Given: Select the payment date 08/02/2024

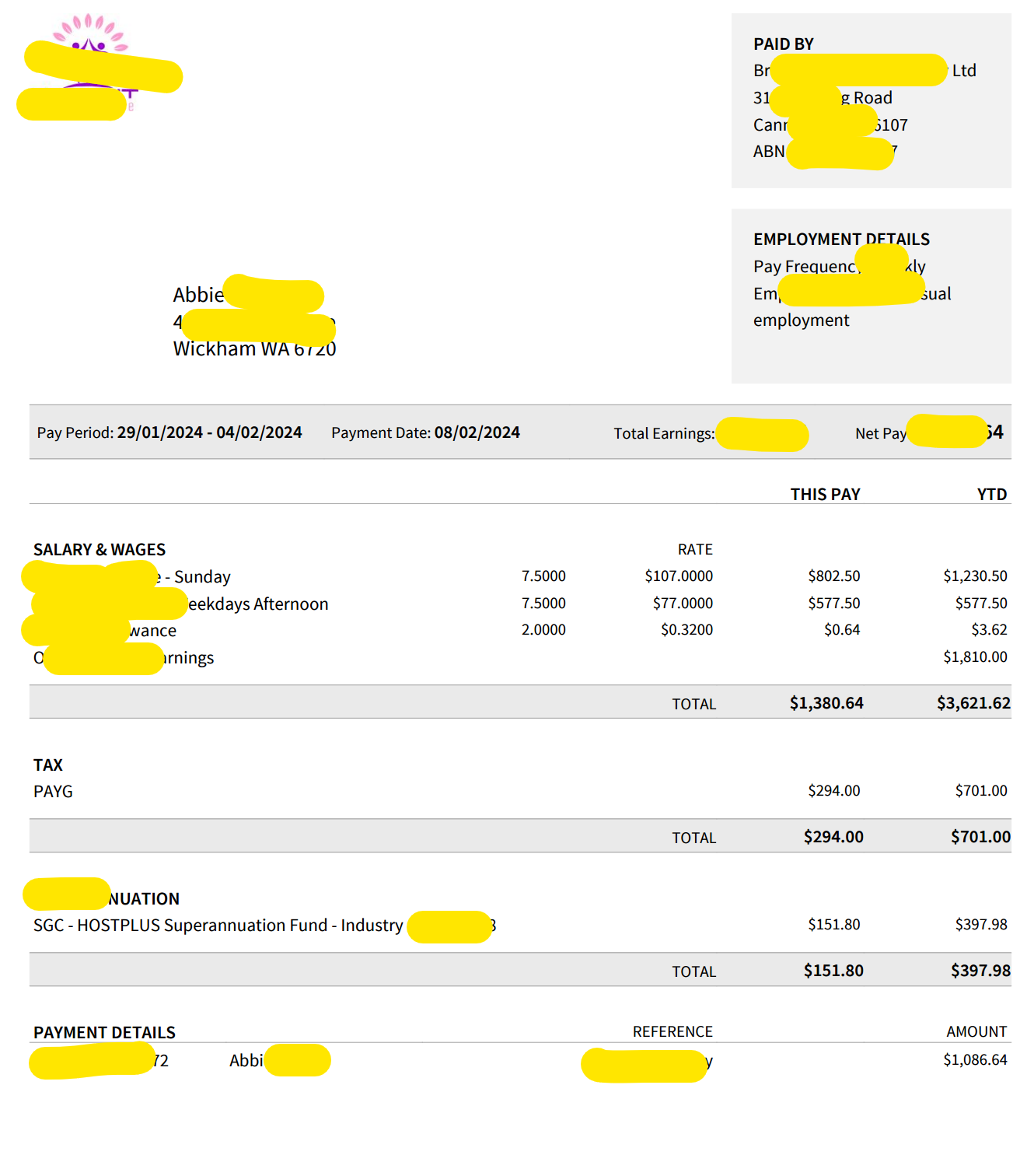Looking at the screenshot, I should (x=477, y=432).
